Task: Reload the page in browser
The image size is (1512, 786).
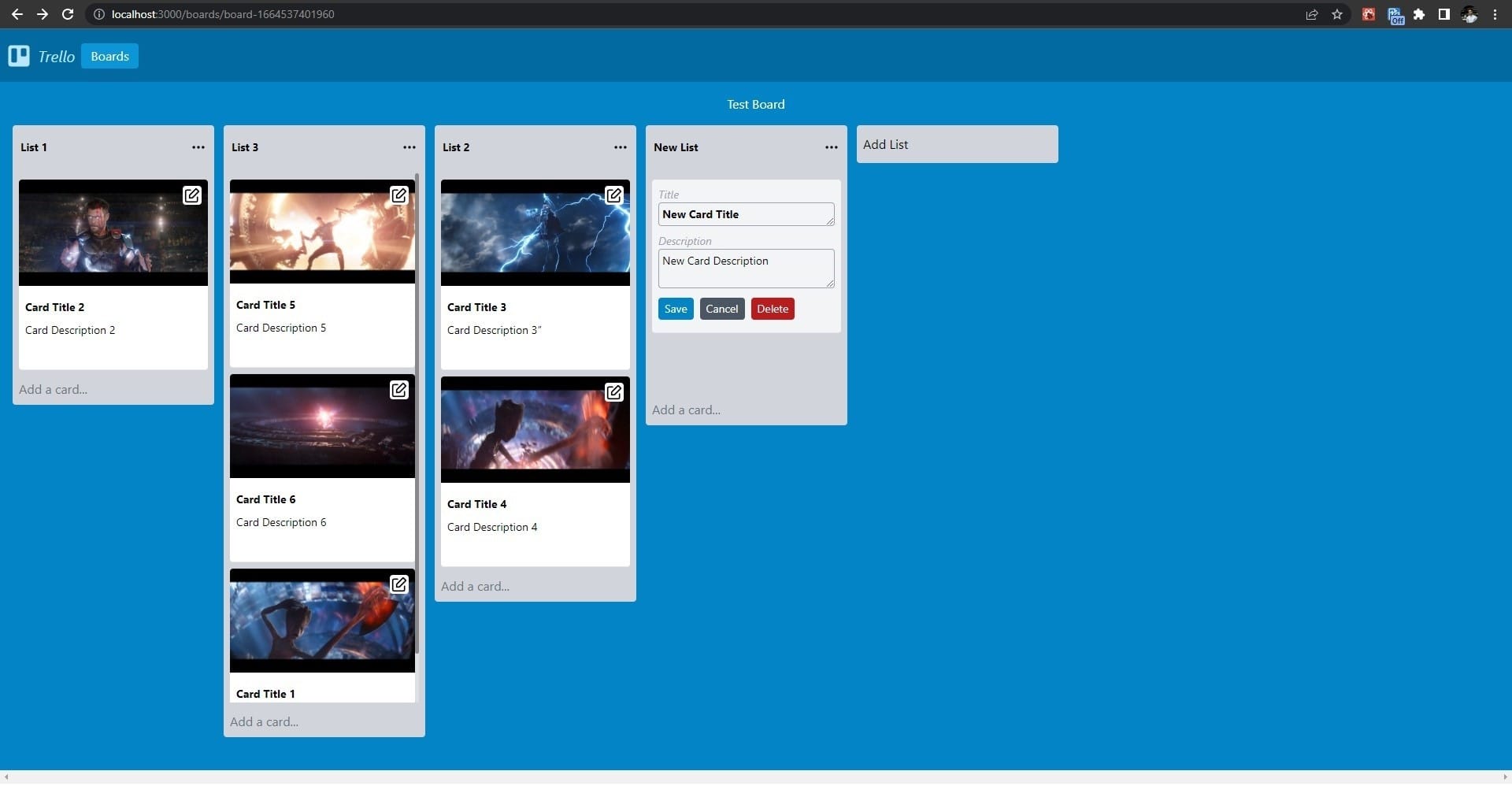Action: [x=68, y=14]
